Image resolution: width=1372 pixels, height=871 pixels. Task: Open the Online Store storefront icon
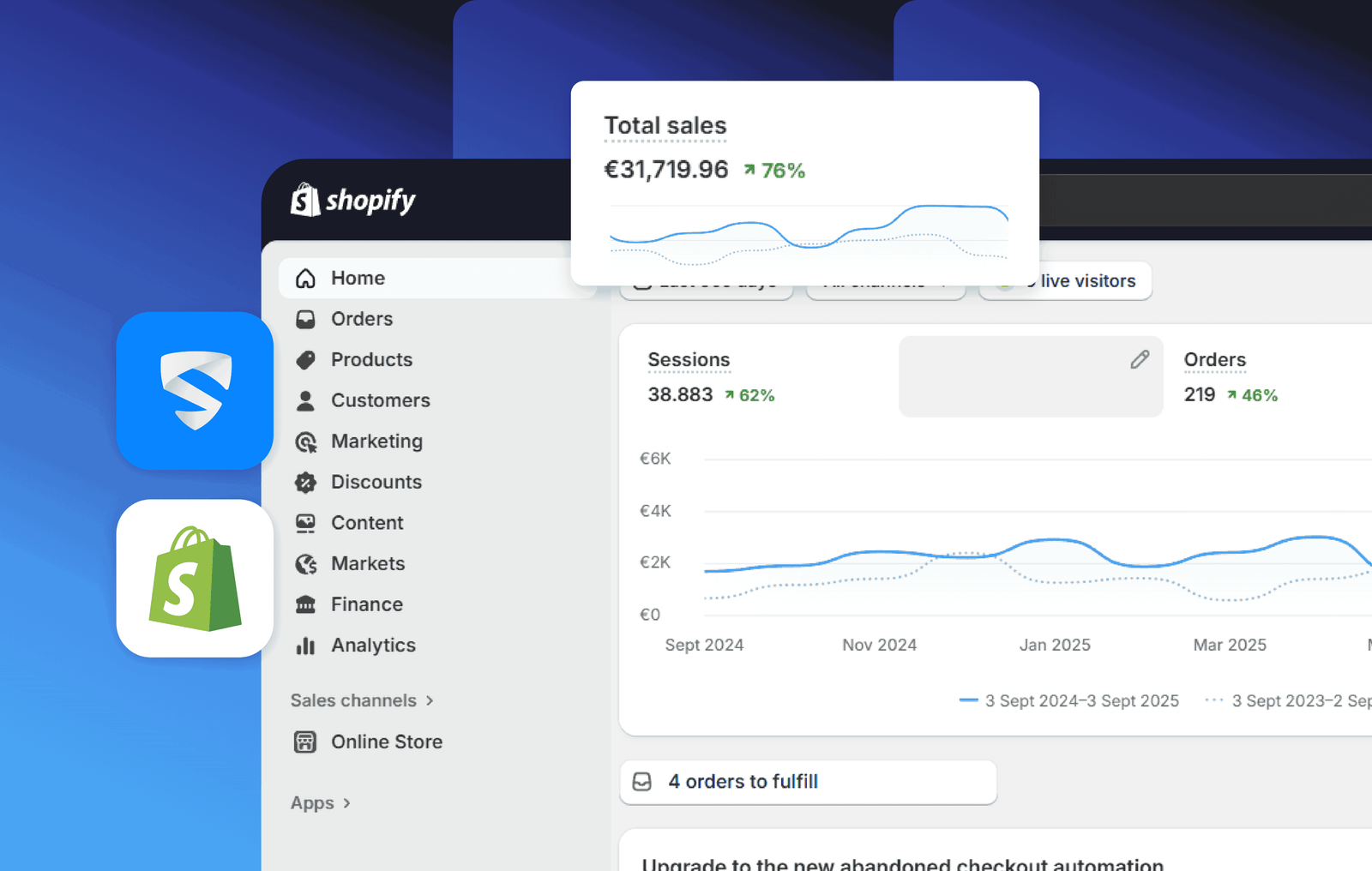305,742
